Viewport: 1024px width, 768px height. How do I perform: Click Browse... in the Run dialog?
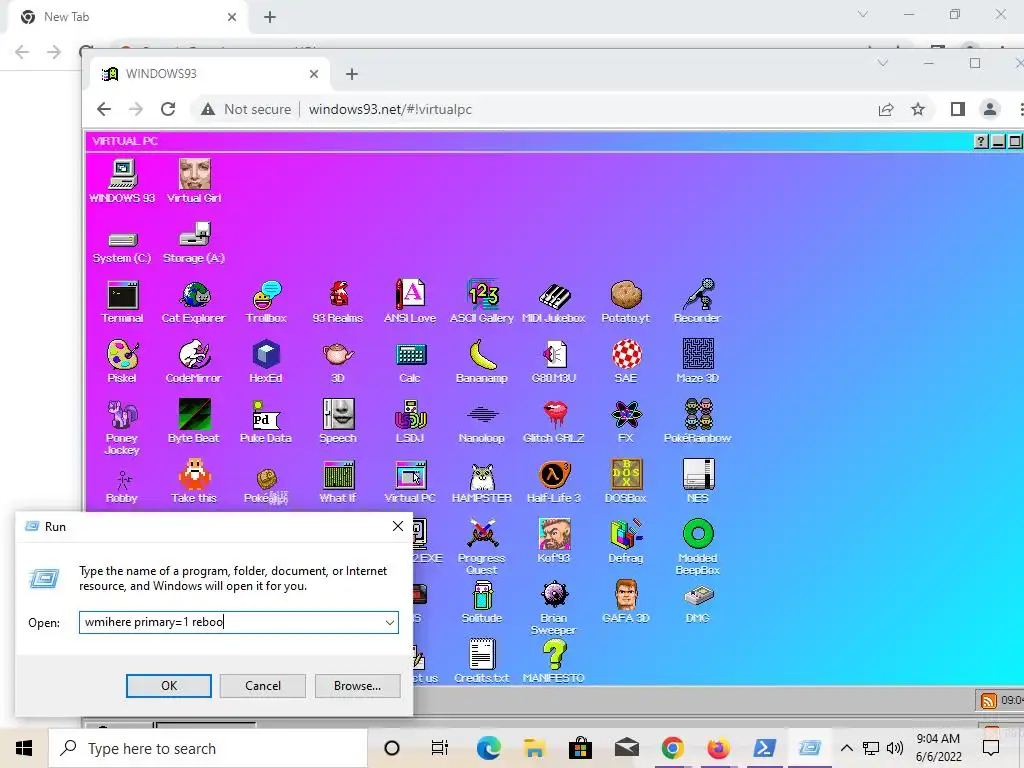tap(357, 686)
